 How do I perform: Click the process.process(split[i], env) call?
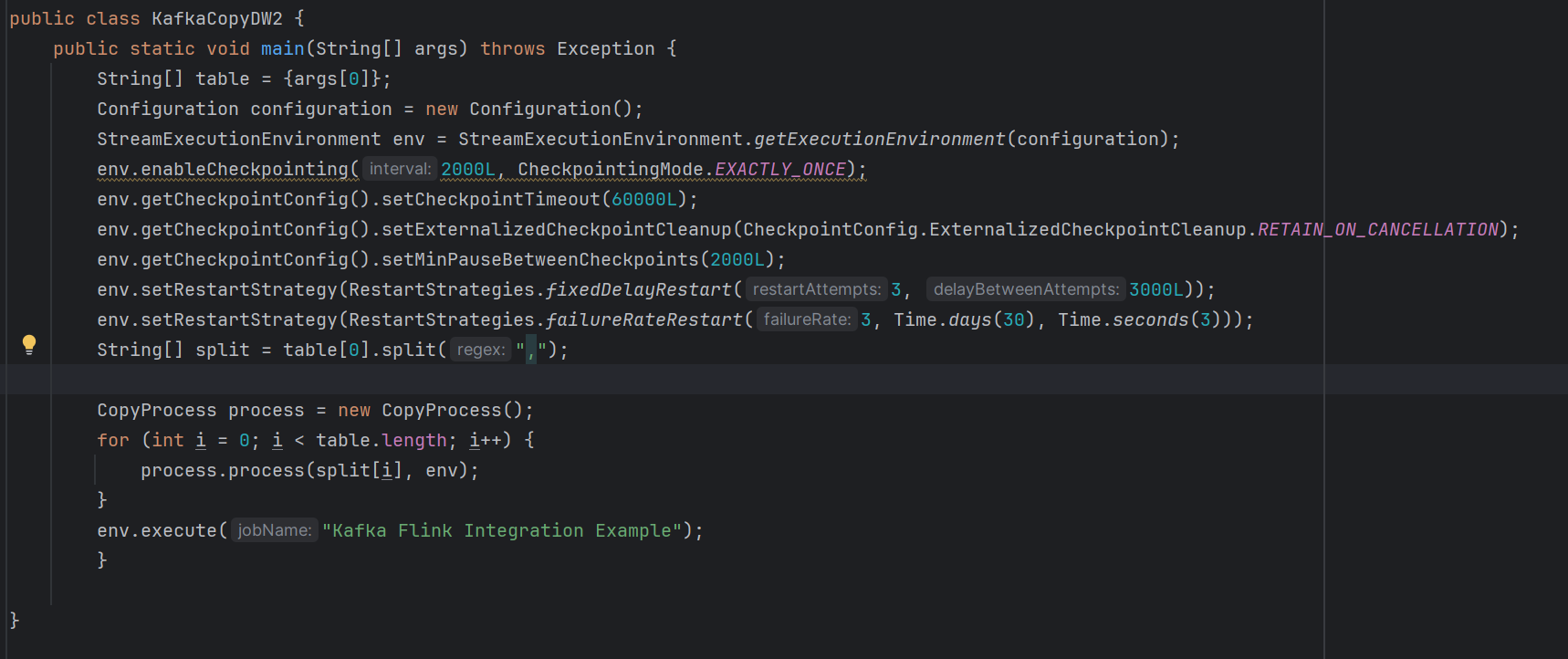pyautogui.click(x=305, y=470)
